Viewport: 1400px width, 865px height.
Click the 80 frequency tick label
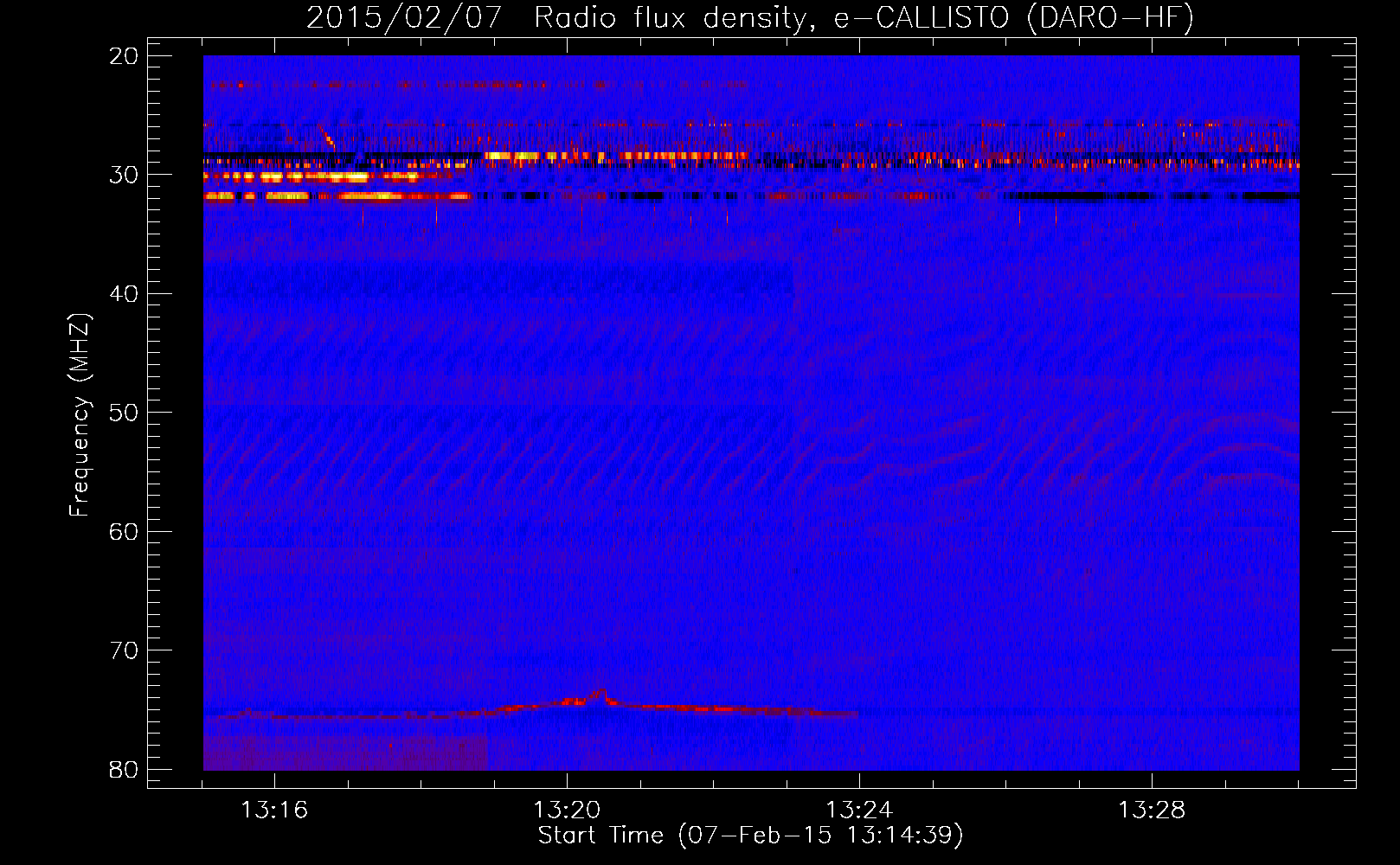(124, 769)
